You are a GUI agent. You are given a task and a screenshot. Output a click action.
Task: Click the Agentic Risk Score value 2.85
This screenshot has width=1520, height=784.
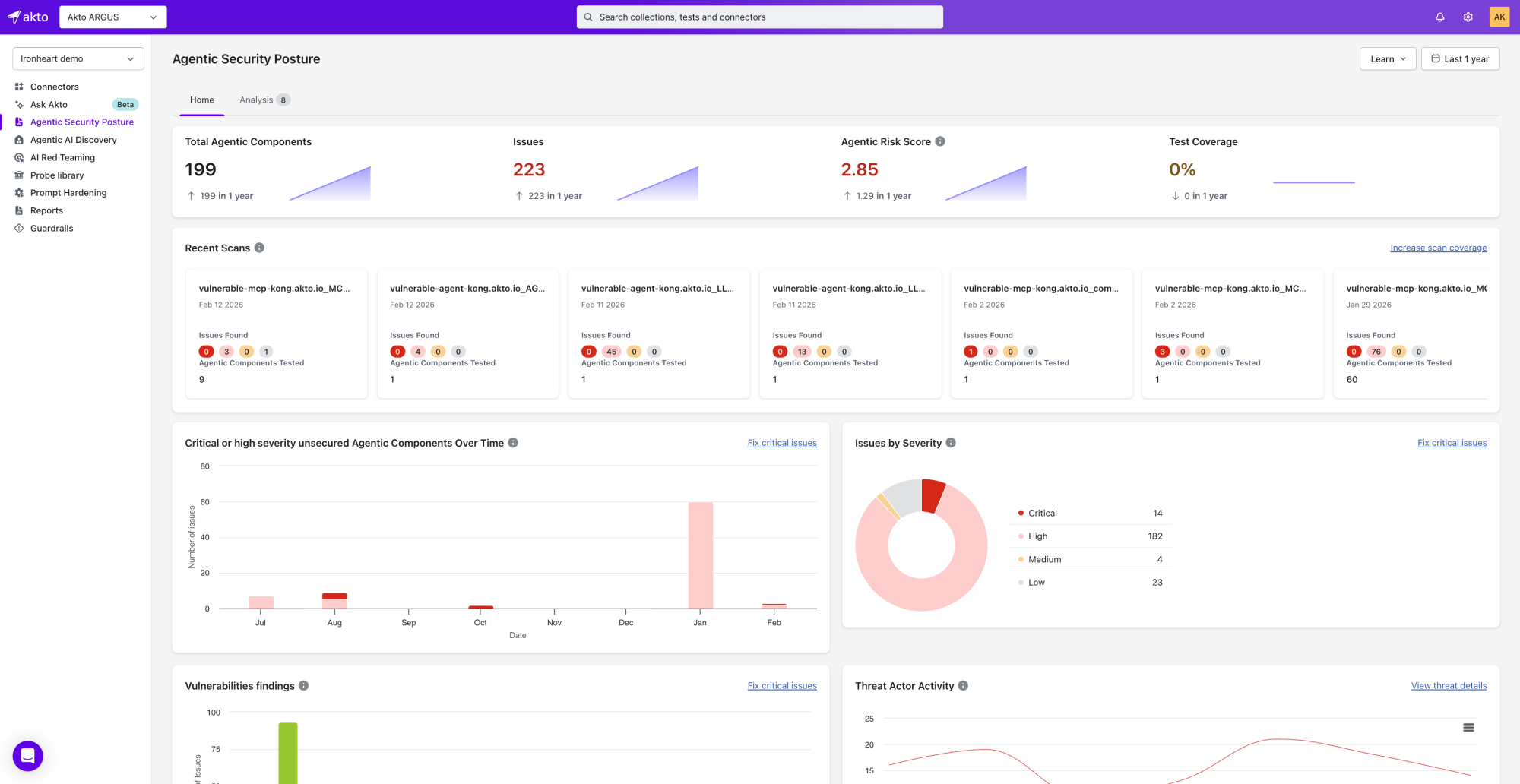(860, 169)
